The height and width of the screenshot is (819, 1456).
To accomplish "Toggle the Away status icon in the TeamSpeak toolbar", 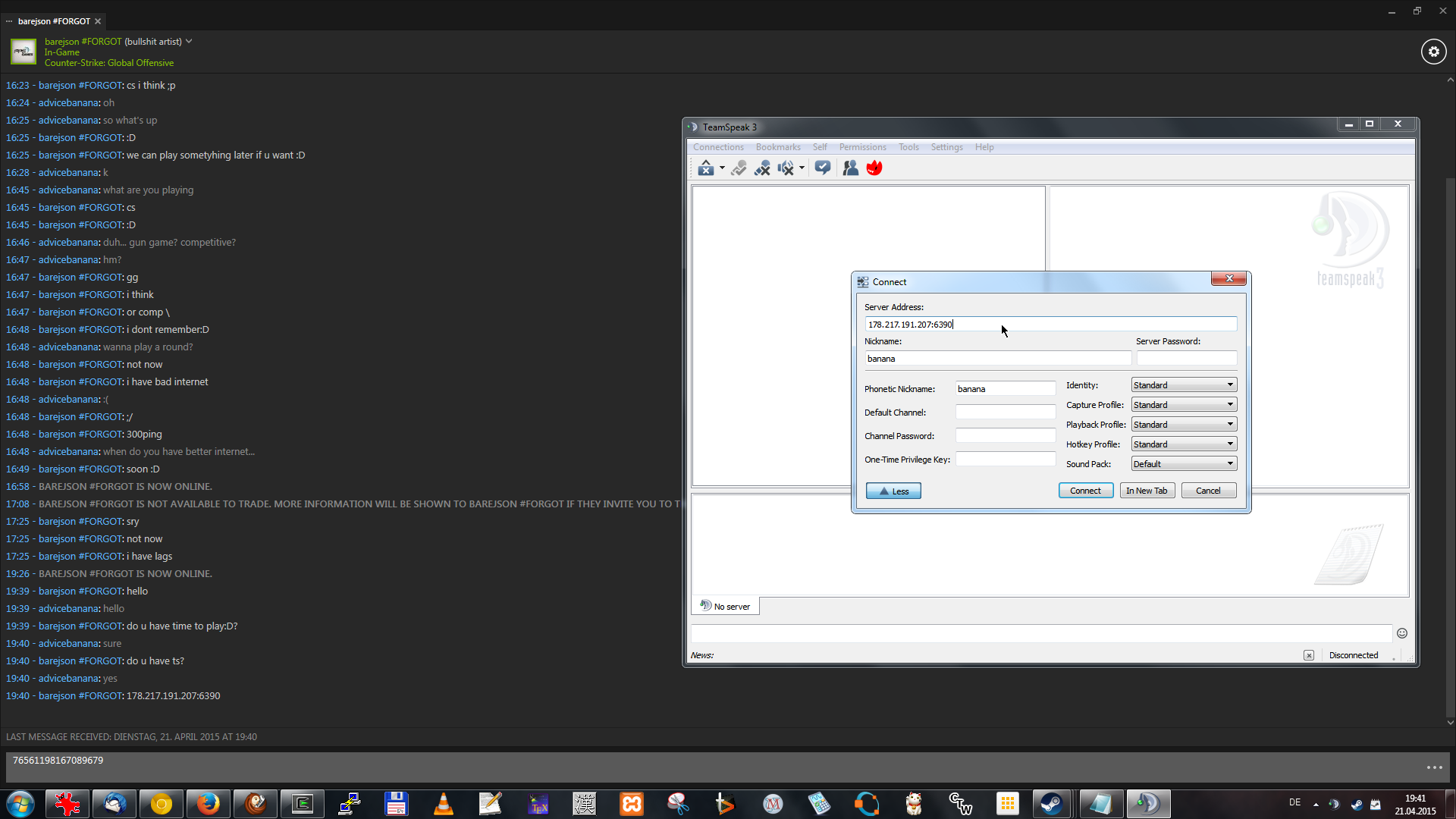I will [x=705, y=168].
